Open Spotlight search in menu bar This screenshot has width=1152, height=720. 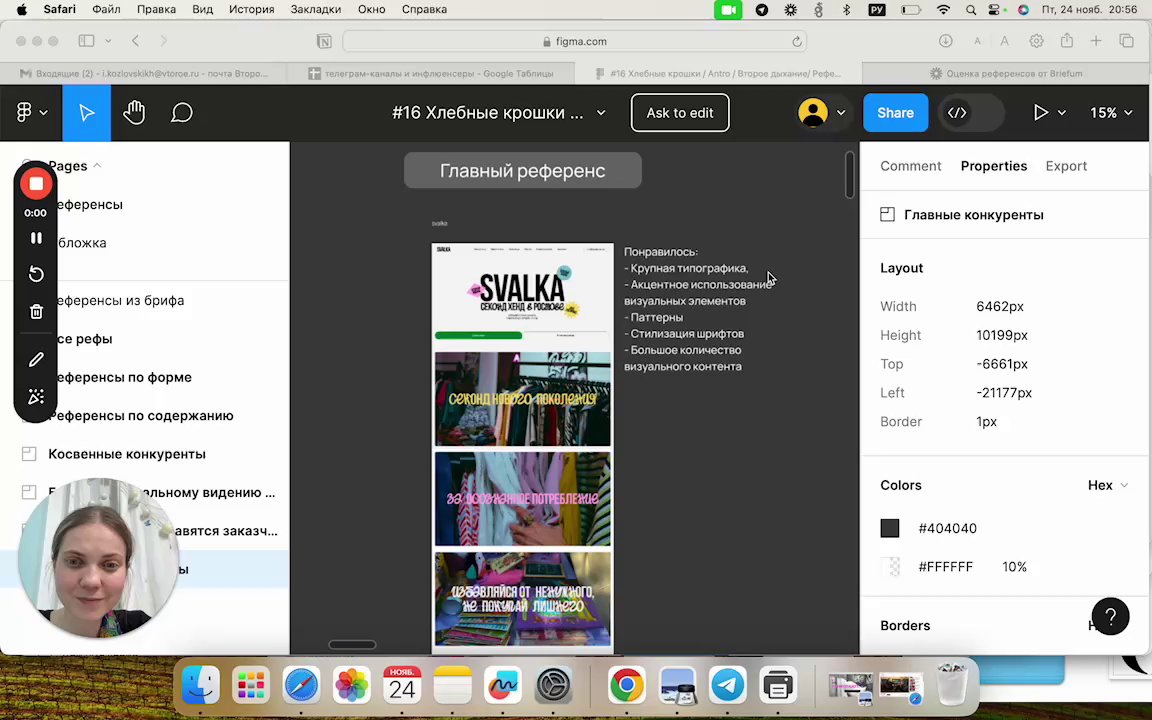971,10
